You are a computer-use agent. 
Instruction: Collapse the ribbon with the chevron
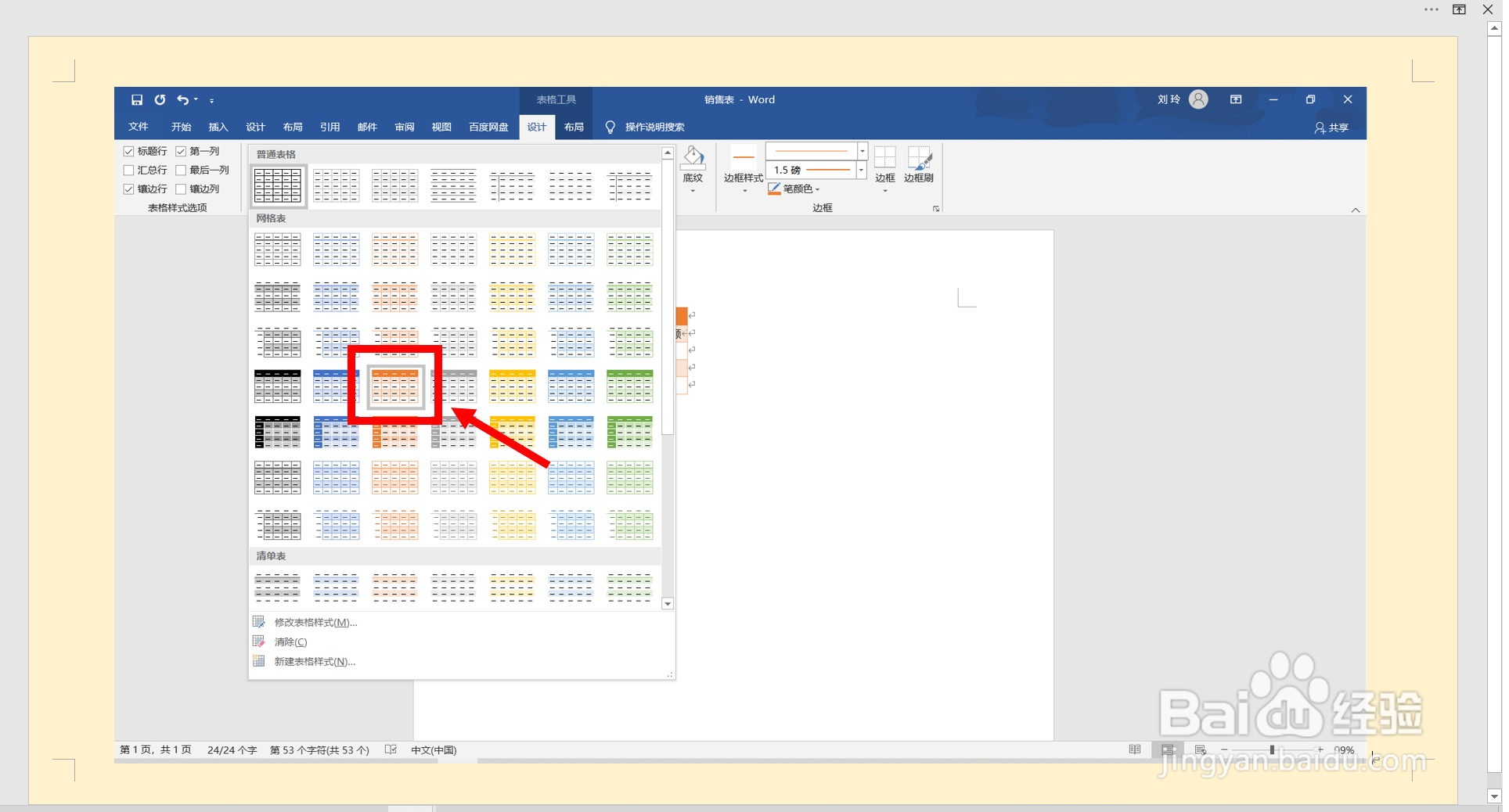[x=1356, y=210]
